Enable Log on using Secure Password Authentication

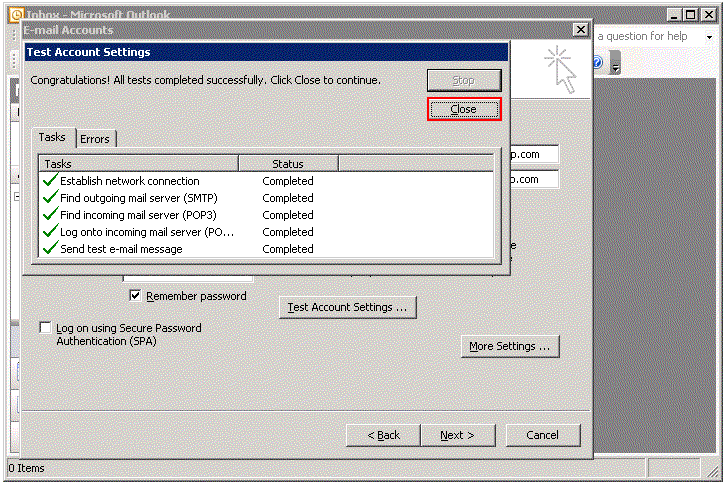(45, 328)
